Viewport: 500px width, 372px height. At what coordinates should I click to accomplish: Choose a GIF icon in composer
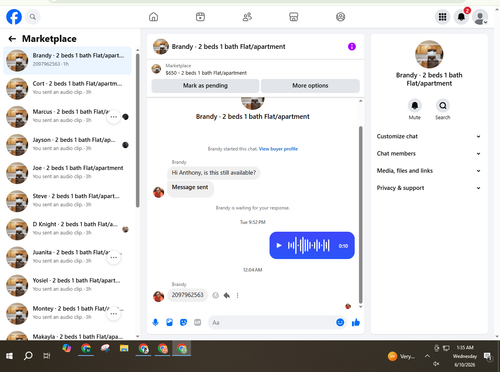(198, 322)
